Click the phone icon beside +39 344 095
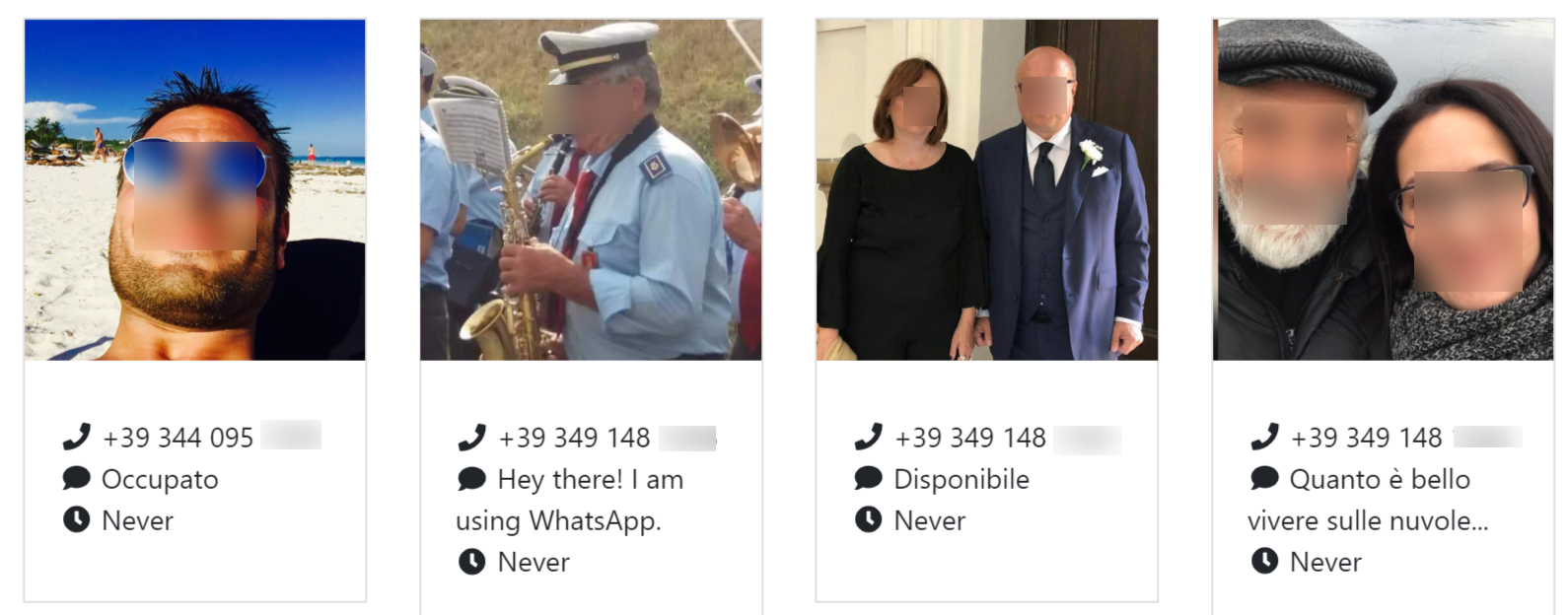Viewport: 1568px width, 615px height. (x=76, y=437)
